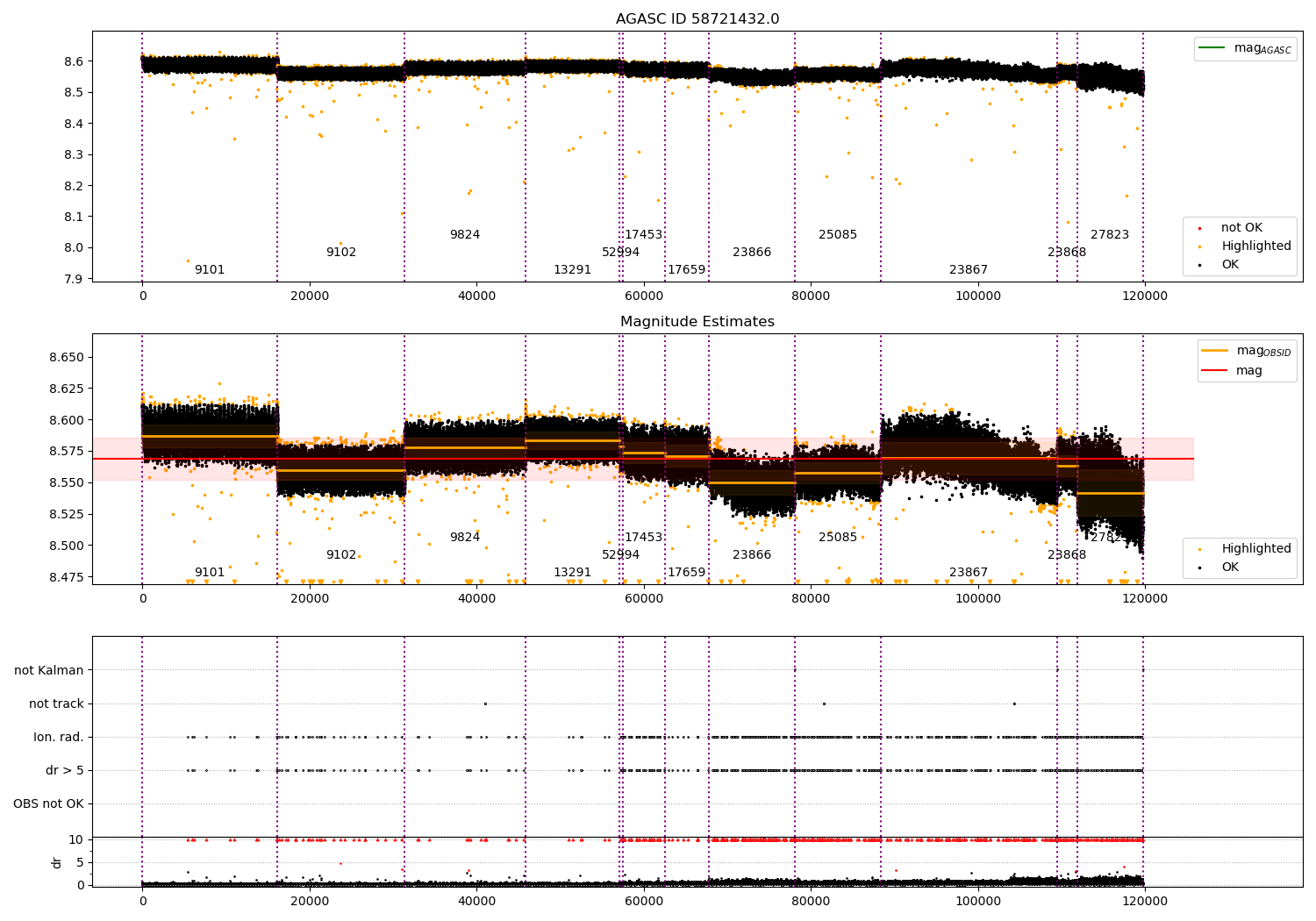Click obsid label 17453 in the top plot
Viewport: 1316px width, 921px height.
coord(643,235)
